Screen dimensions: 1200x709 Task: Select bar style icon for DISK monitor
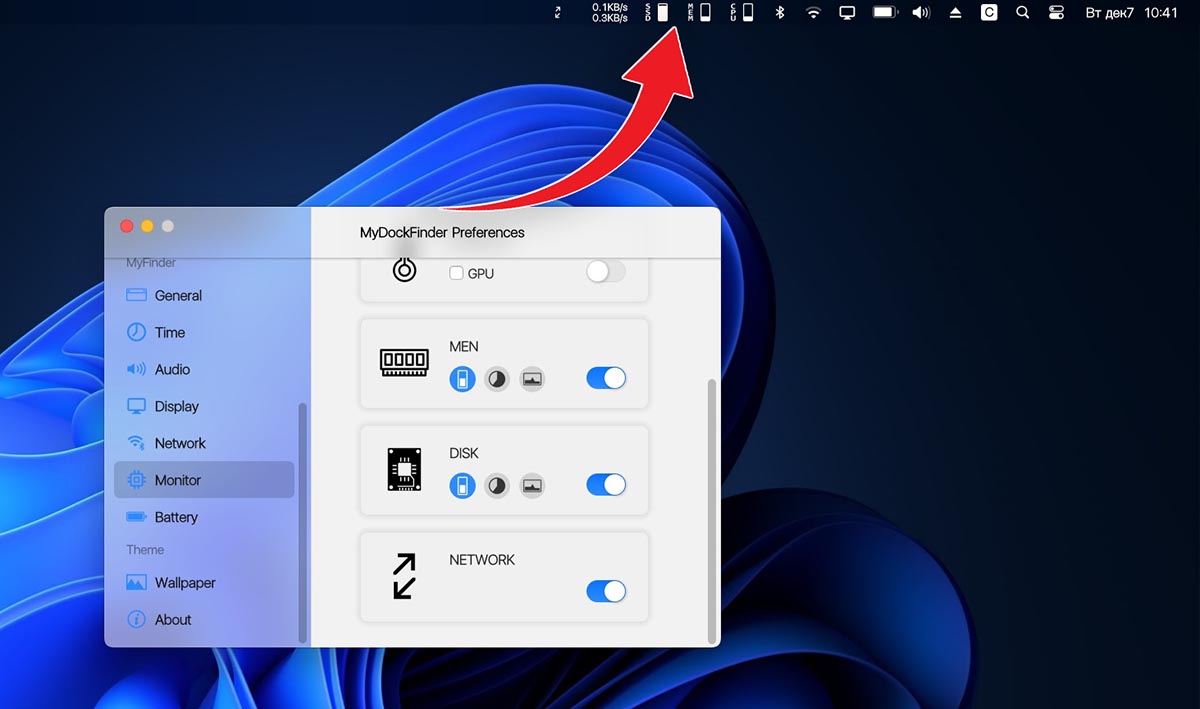462,486
